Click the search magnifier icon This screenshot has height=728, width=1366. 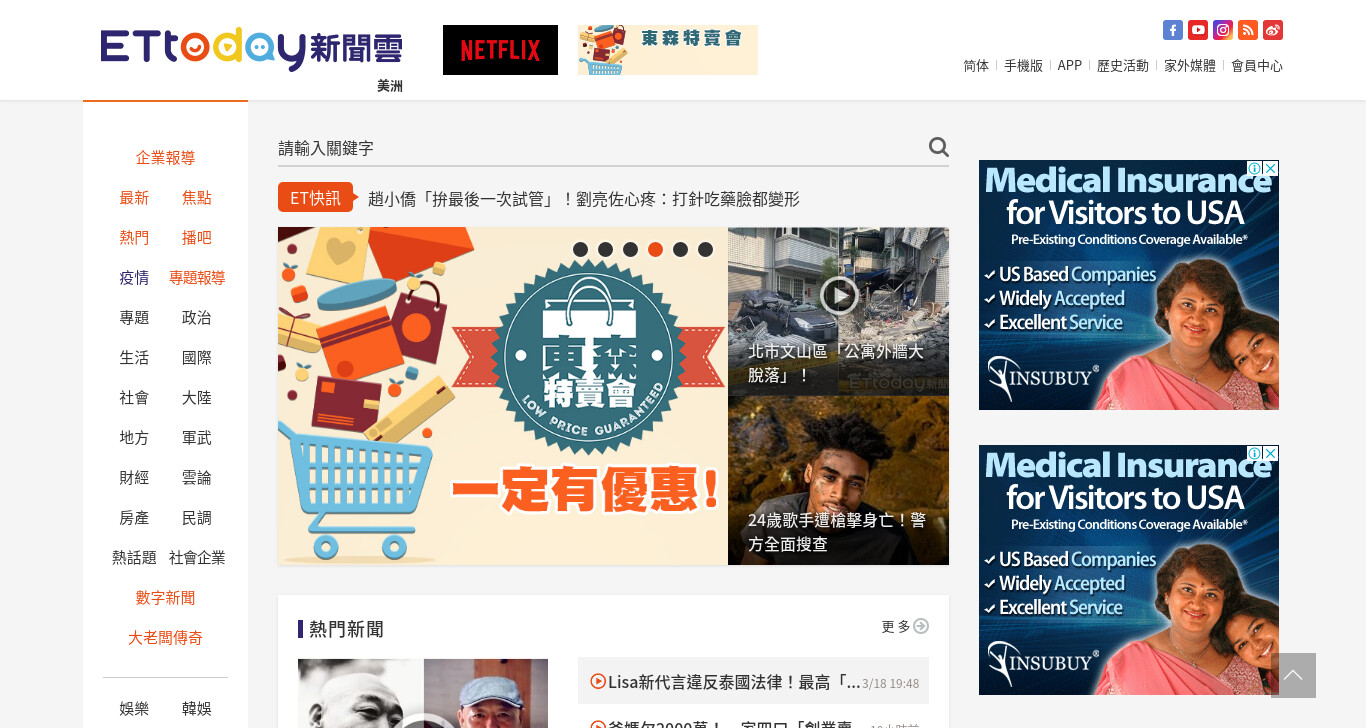pyautogui.click(x=938, y=147)
